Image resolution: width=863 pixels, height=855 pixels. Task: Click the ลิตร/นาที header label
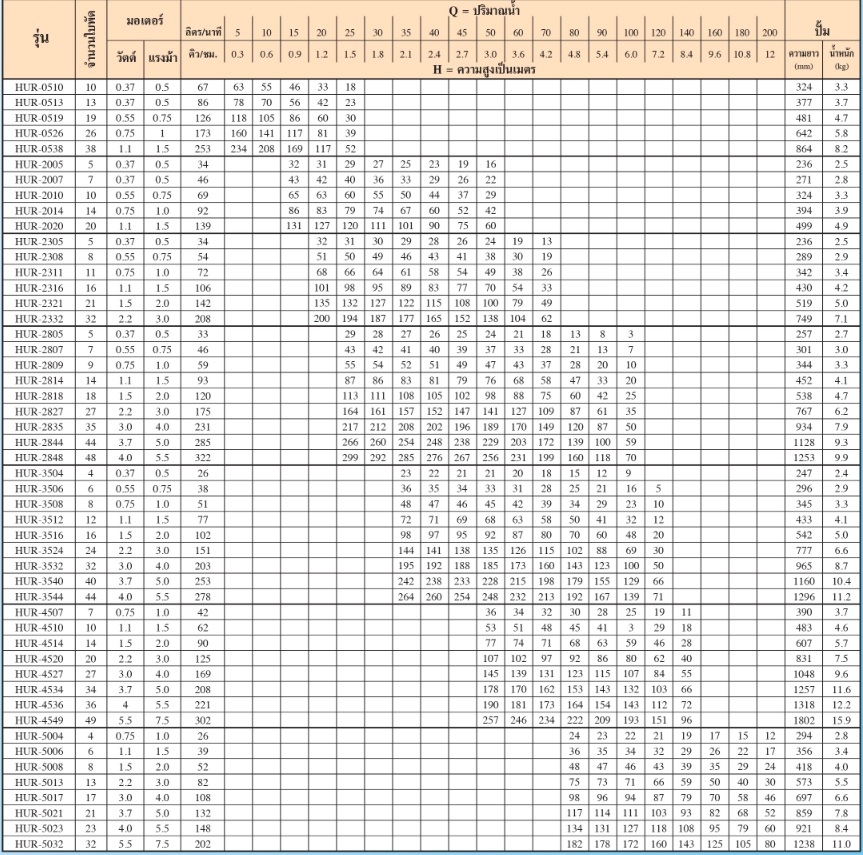click(x=203, y=32)
